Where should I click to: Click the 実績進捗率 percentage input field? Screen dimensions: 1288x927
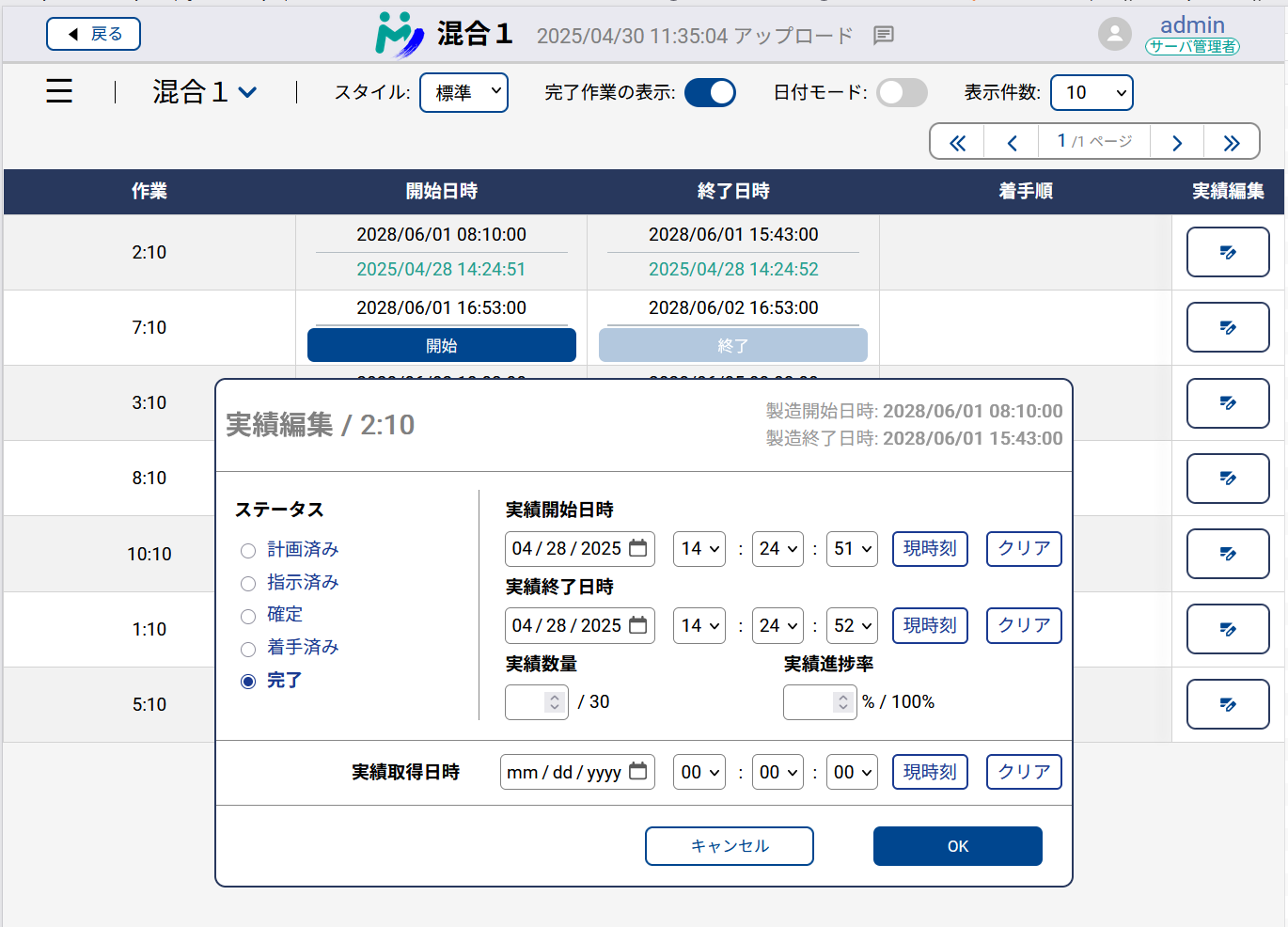(x=809, y=702)
